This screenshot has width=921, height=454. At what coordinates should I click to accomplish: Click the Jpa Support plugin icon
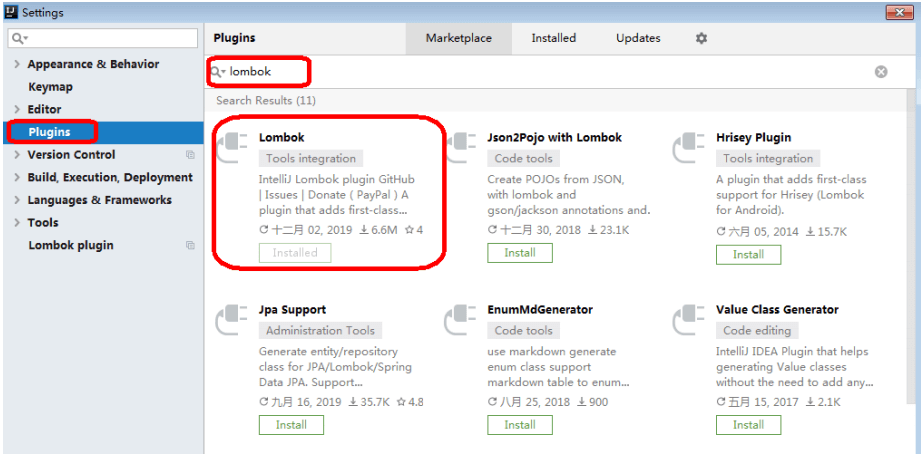click(233, 320)
